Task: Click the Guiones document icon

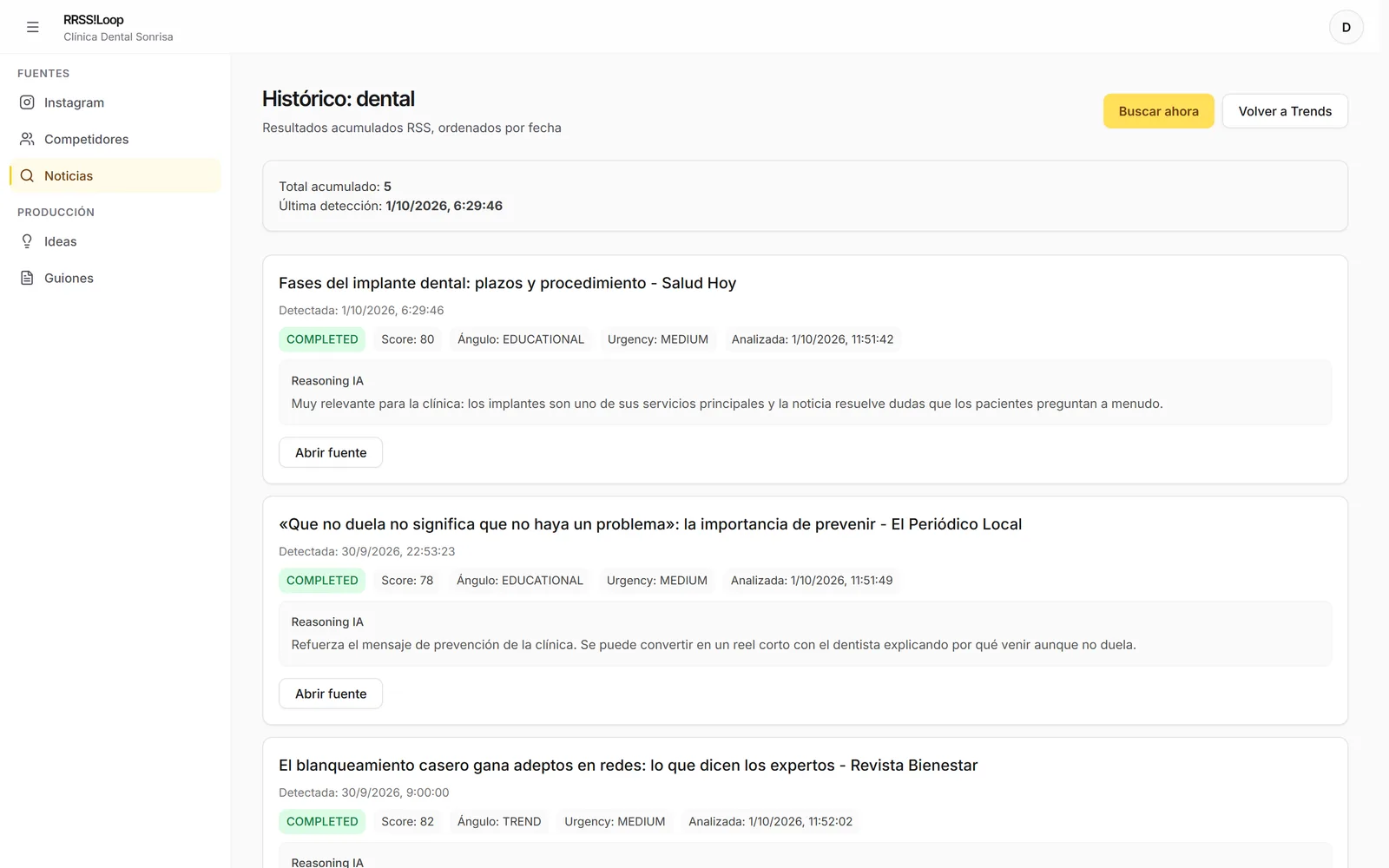Action: pos(27,278)
